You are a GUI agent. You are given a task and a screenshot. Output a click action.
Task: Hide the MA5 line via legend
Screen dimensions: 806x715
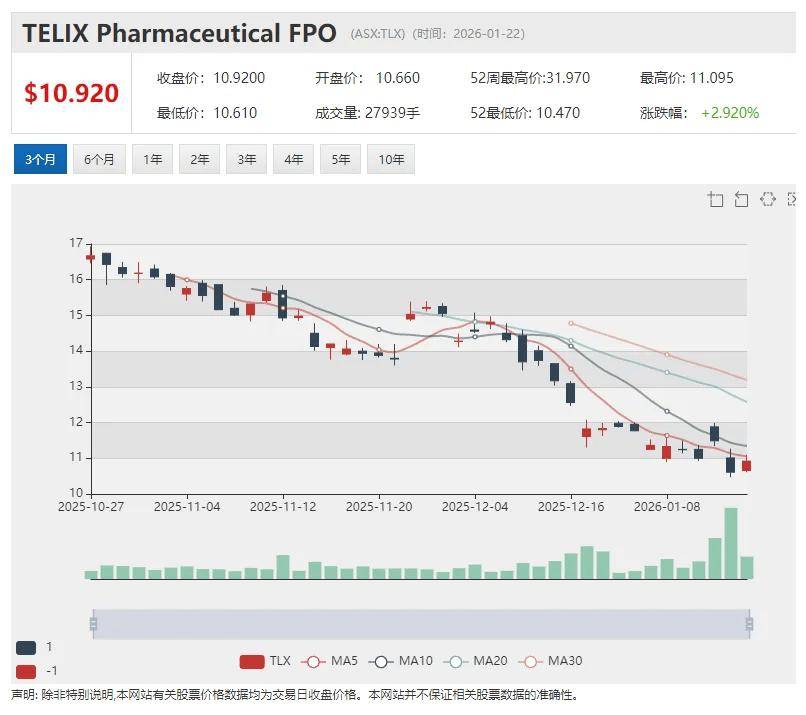pyautogui.click(x=331, y=660)
